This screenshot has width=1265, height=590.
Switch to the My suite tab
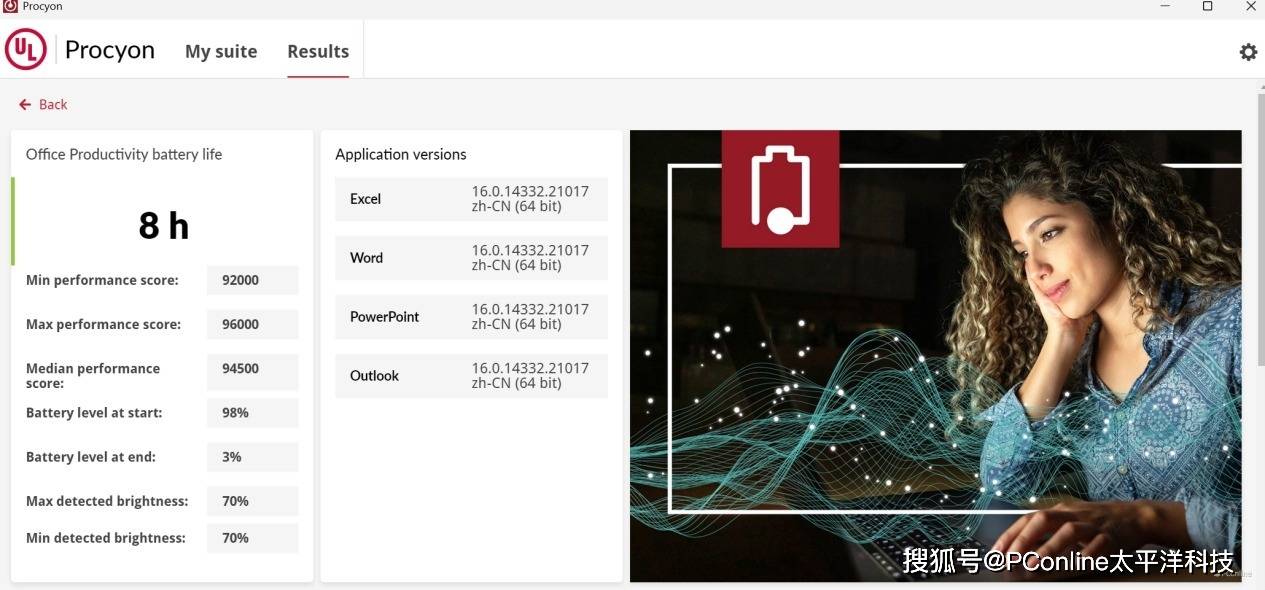221,51
